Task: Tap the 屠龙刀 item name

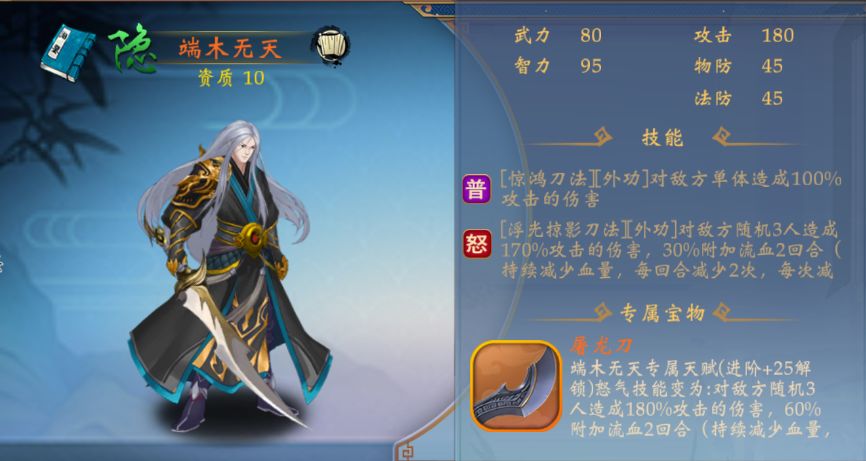Action: point(601,346)
